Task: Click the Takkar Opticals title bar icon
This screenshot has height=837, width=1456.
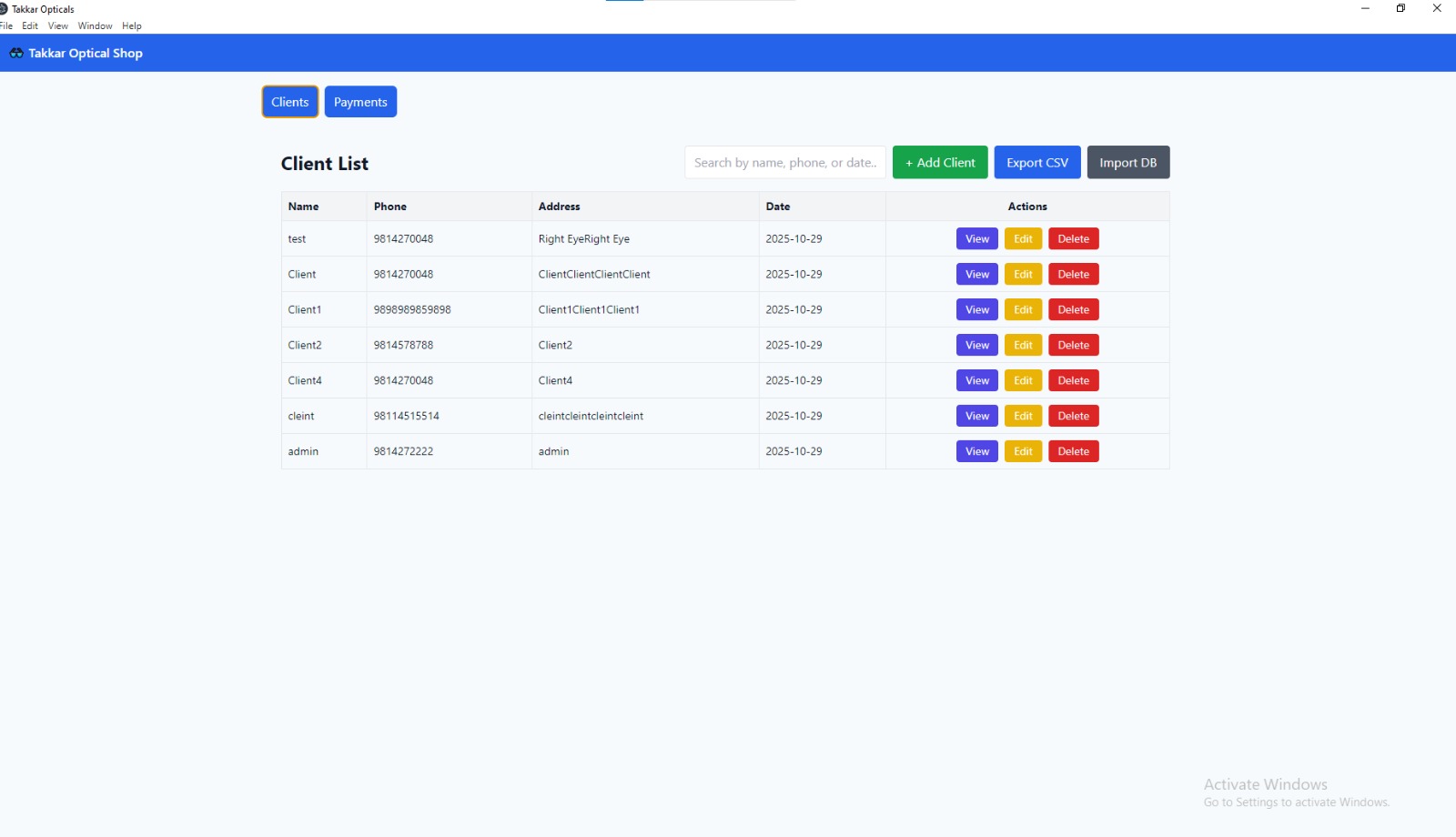Action: [7, 8]
